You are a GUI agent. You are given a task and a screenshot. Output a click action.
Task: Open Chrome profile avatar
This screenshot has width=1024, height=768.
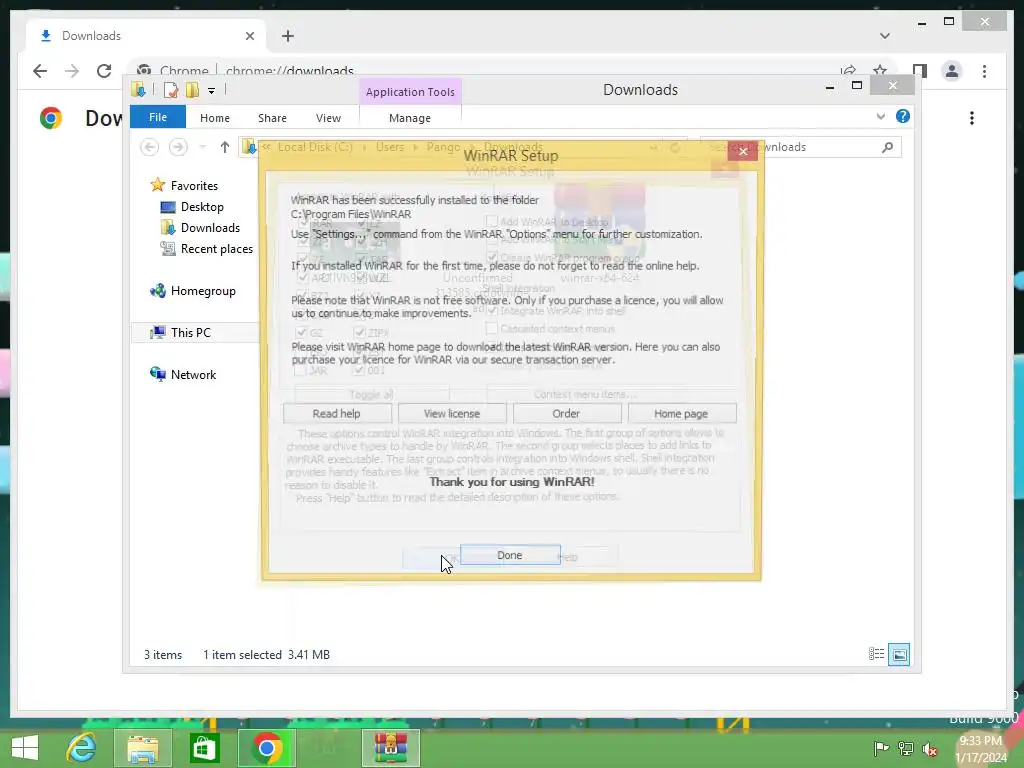coord(952,71)
